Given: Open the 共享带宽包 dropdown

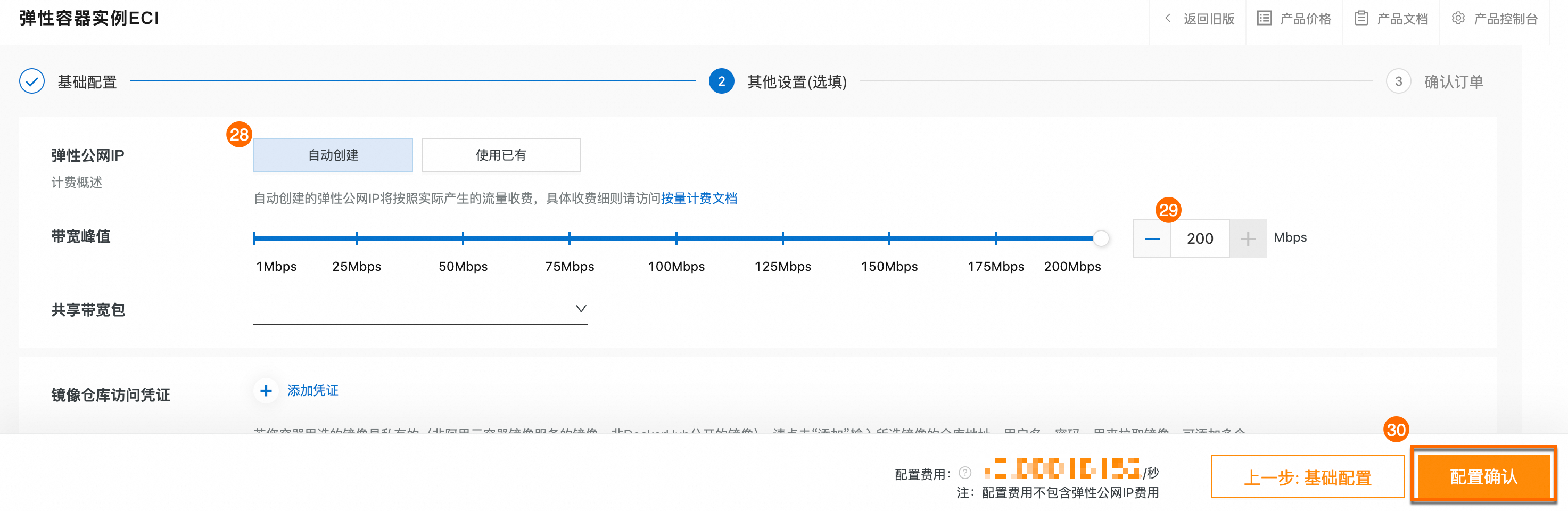Looking at the screenshot, I should point(420,309).
